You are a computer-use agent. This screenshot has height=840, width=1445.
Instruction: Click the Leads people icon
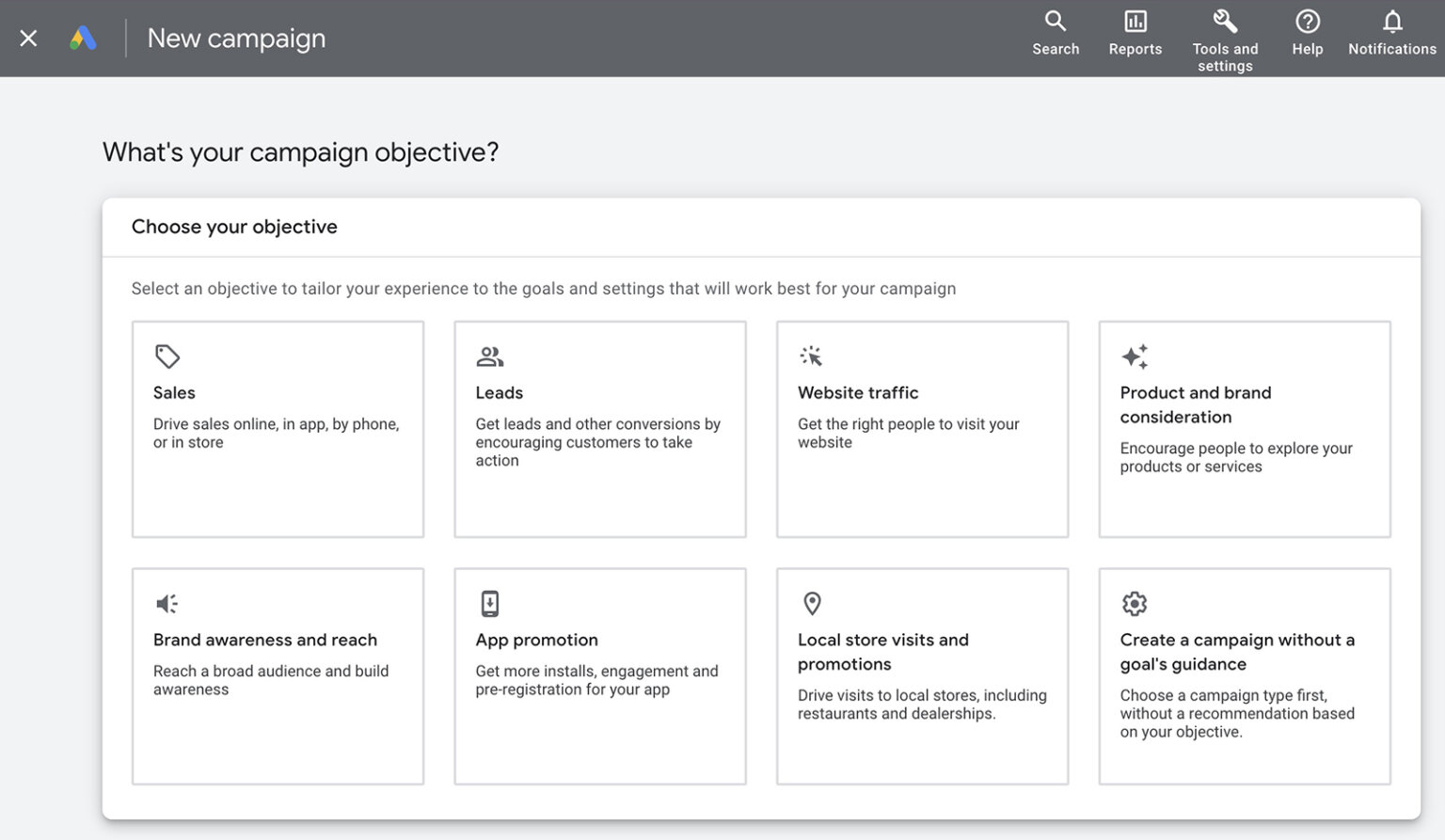click(490, 357)
